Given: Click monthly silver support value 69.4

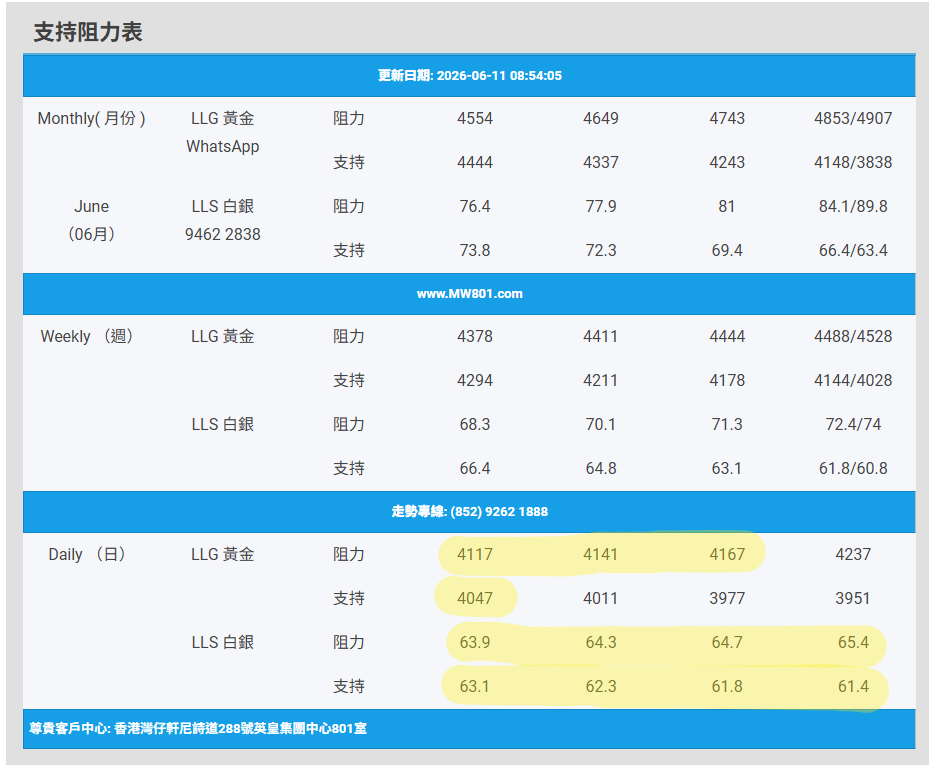Looking at the screenshot, I should [727, 251].
